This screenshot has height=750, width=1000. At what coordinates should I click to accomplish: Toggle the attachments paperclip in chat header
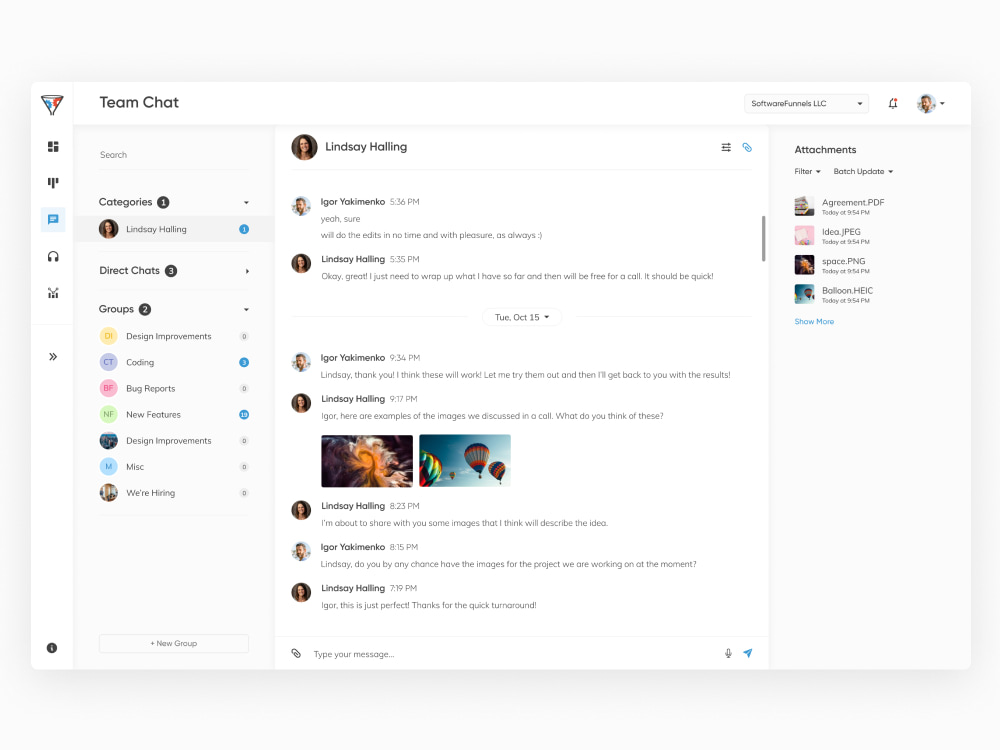747,147
